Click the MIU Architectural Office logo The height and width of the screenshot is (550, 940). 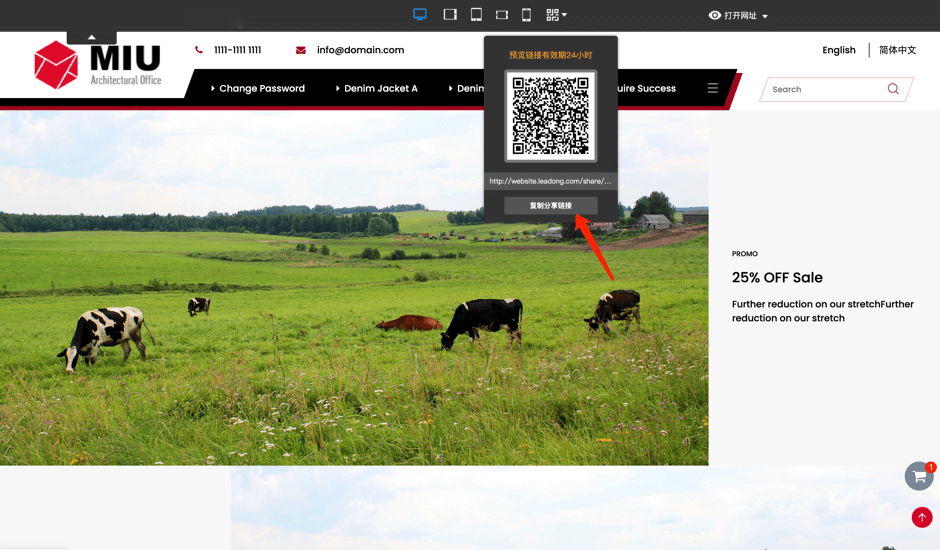(x=98, y=65)
